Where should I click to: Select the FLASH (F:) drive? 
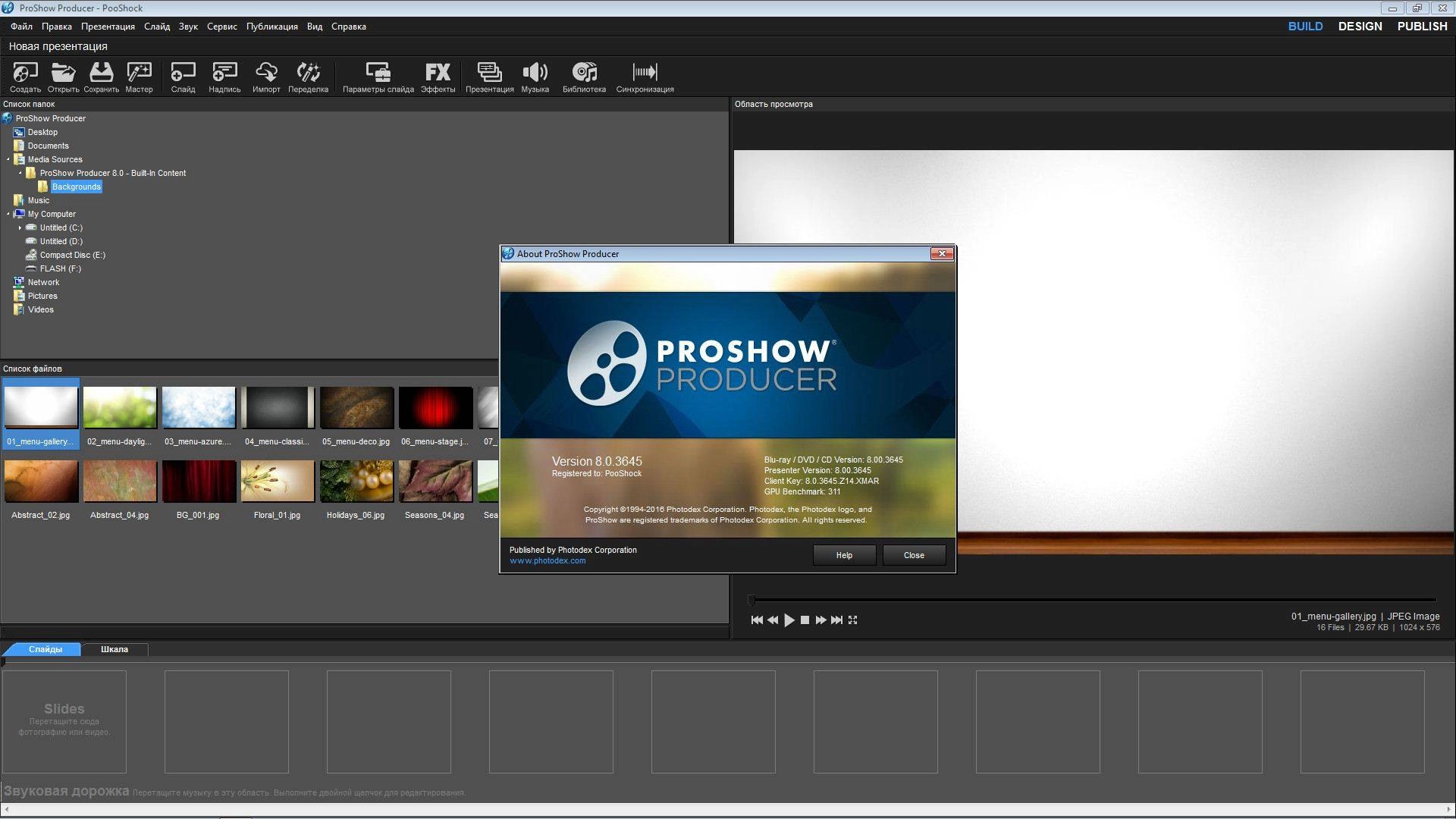[x=60, y=269]
